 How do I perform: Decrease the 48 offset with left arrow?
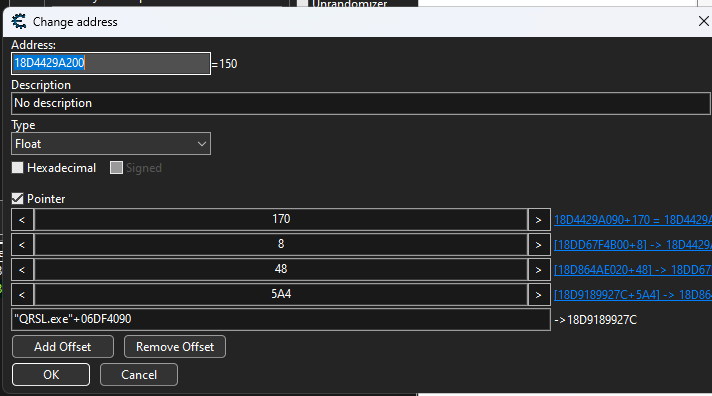22,270
